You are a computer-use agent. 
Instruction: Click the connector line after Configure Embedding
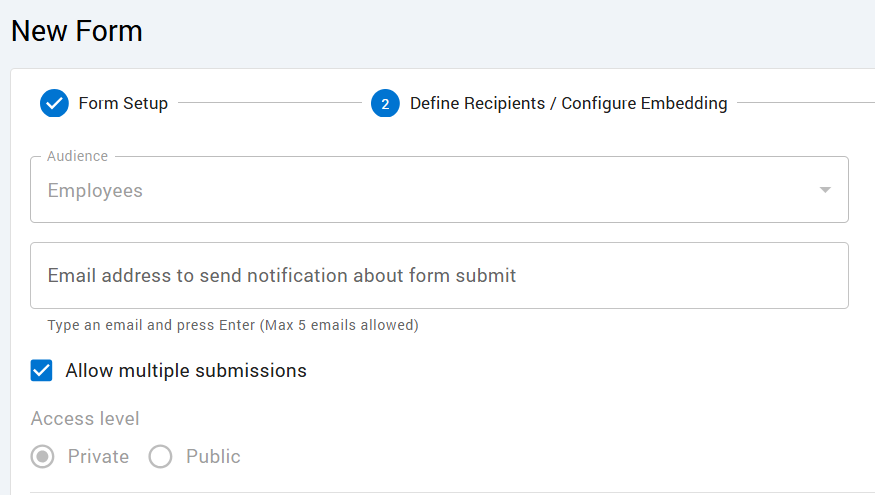pos(805,103)
